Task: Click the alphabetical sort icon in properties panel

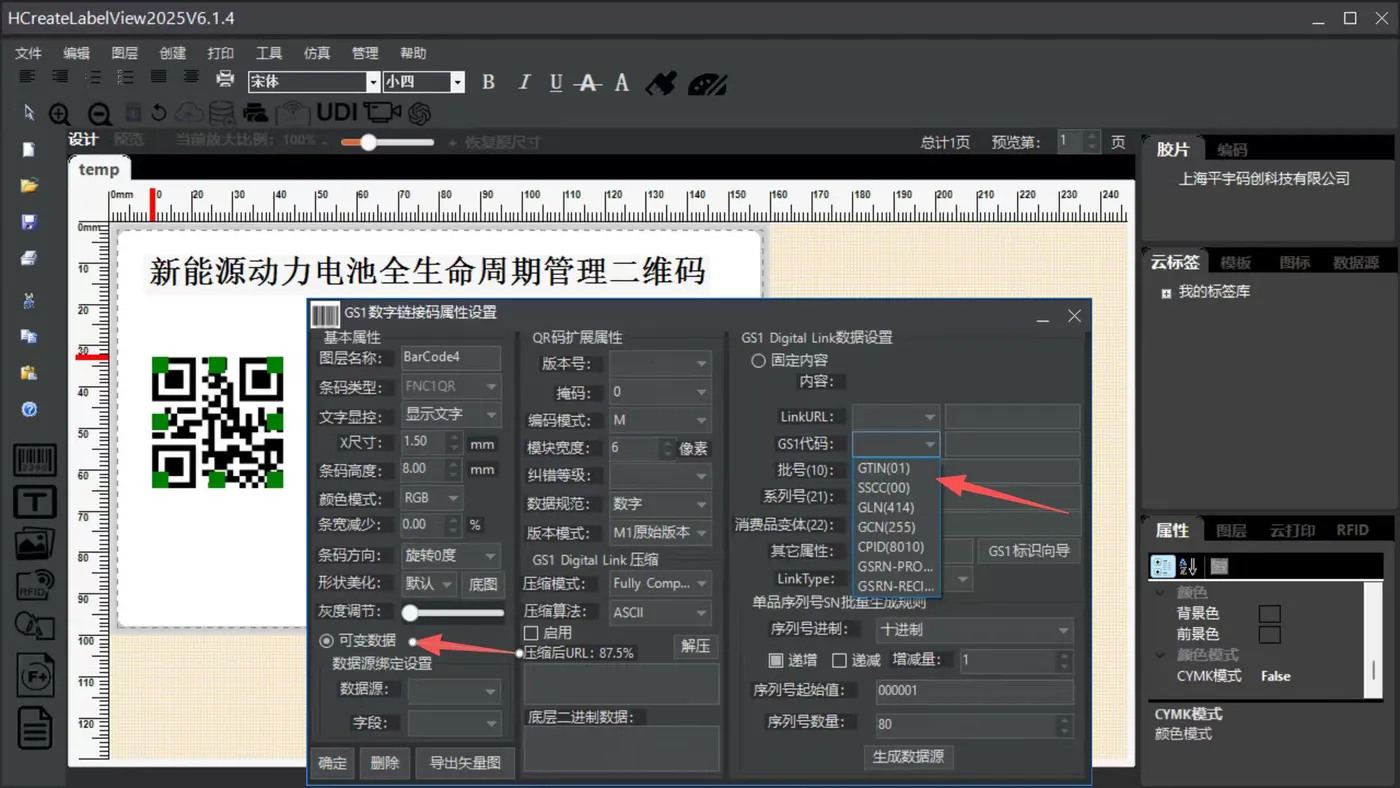Action: tap(1188, 566)
